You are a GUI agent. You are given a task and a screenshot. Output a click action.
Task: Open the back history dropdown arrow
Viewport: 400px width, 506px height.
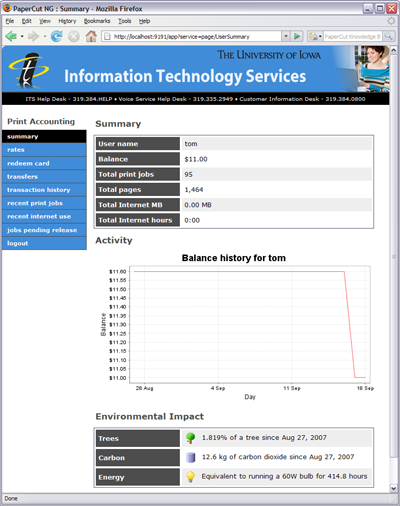[22, 36]
